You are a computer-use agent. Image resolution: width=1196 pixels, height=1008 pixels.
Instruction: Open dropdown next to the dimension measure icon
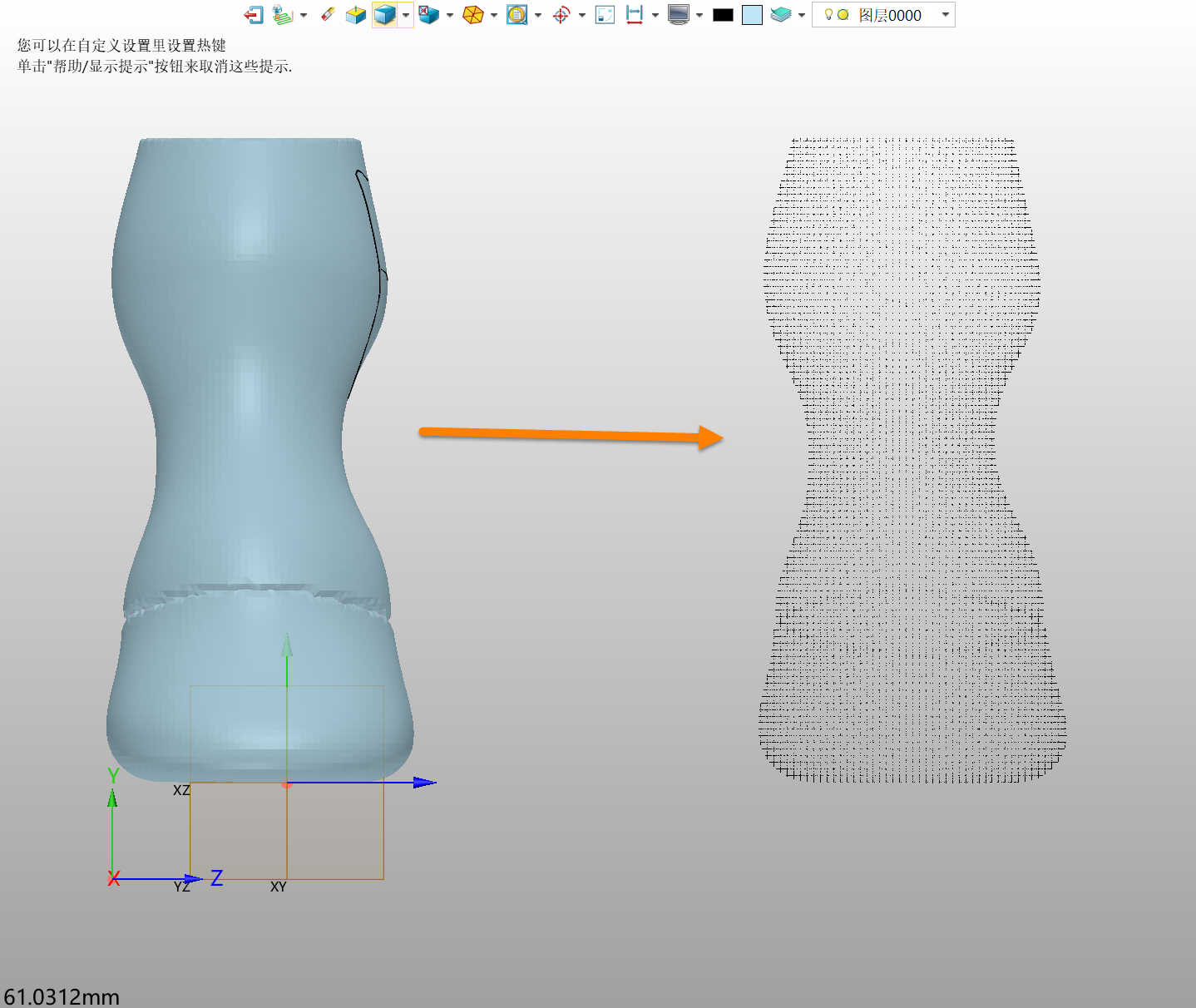click(655, 15)
